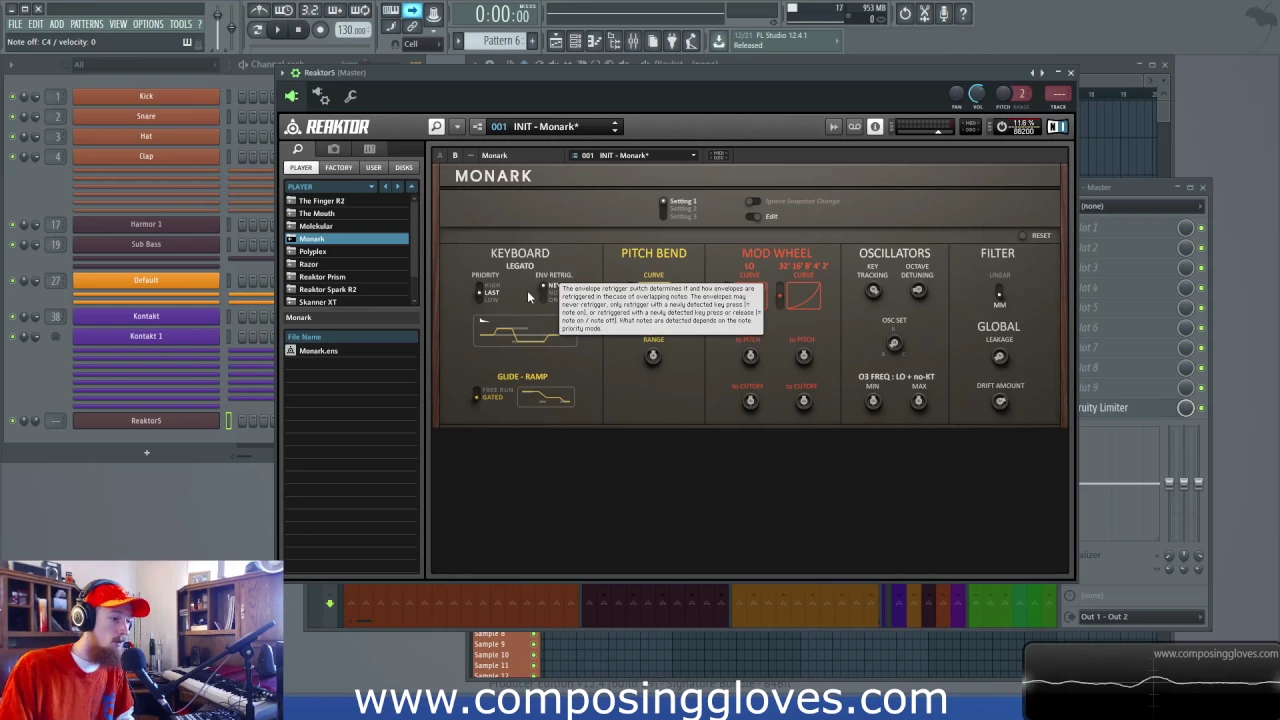Switch to the DISKS browser tab
This screenshot has height=720, width=1280.
click(403, 168)
